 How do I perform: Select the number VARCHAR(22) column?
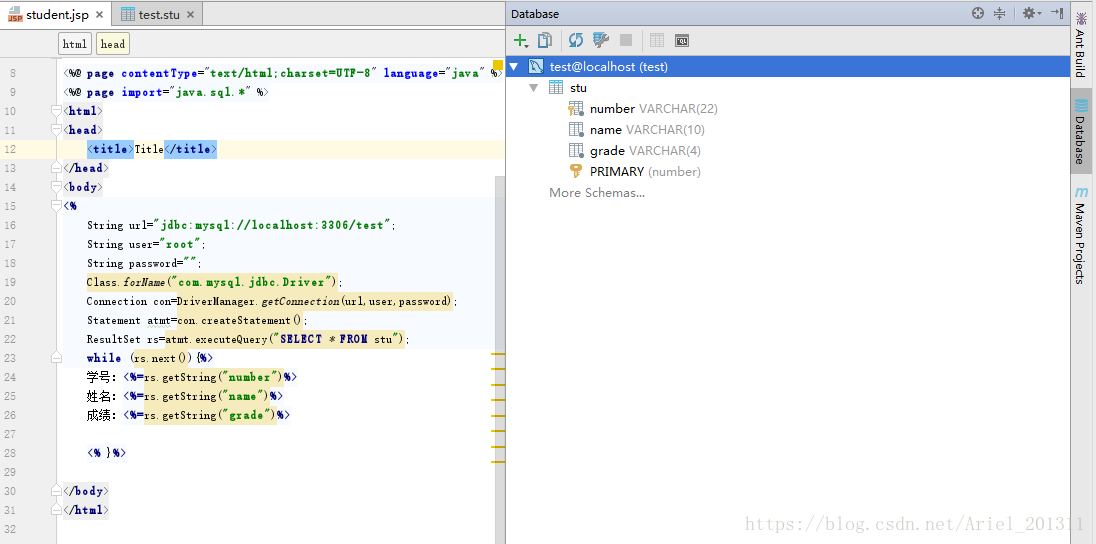[654, 109]
